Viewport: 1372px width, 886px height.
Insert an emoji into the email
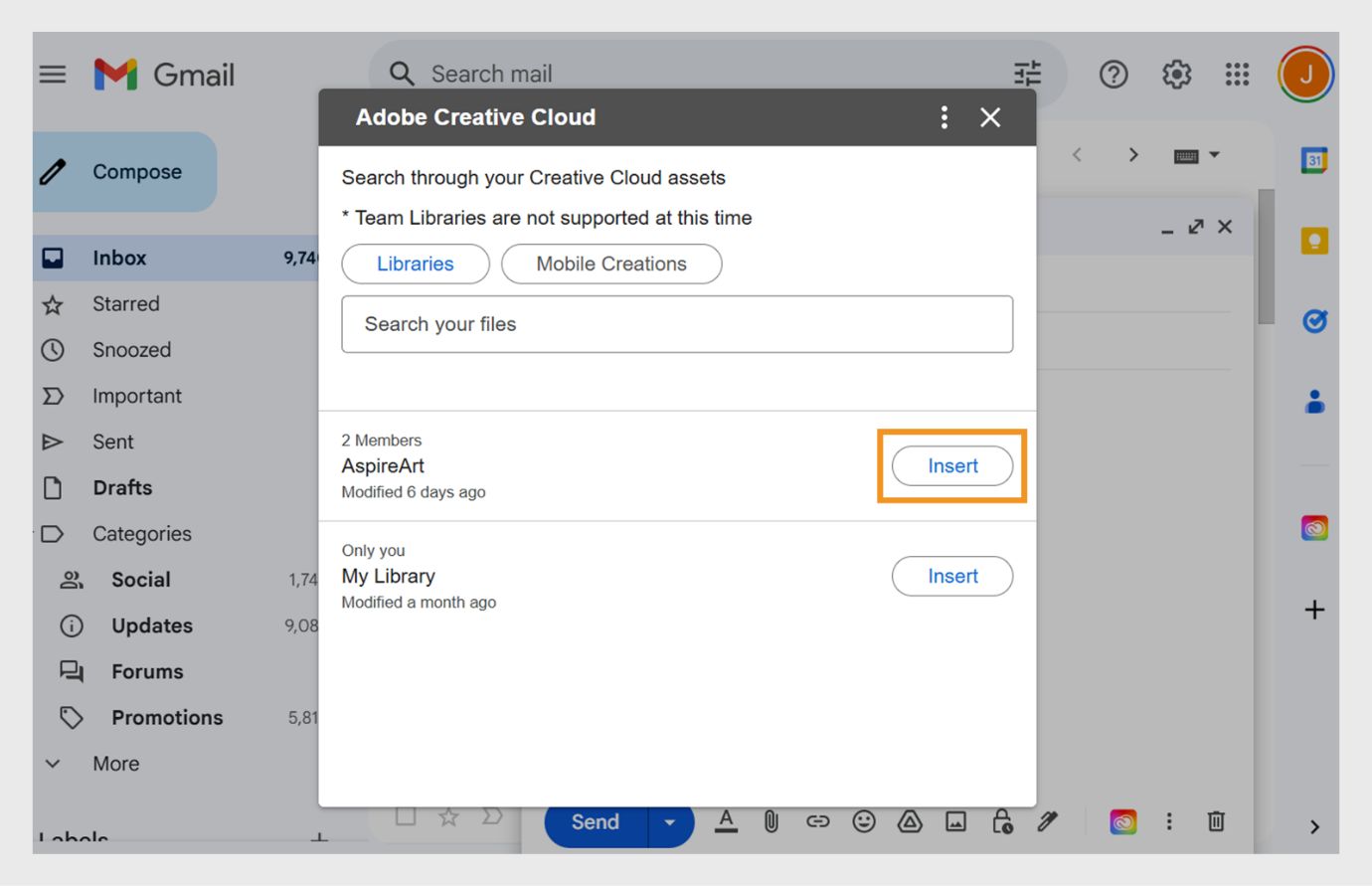click(x=864, y=821)
